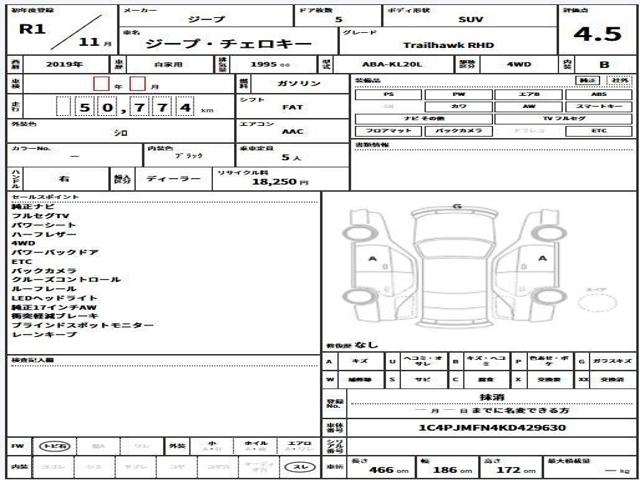Click the interior grade B
The height and width of the screenshot is (480, 640).
[x=604, y=64]
